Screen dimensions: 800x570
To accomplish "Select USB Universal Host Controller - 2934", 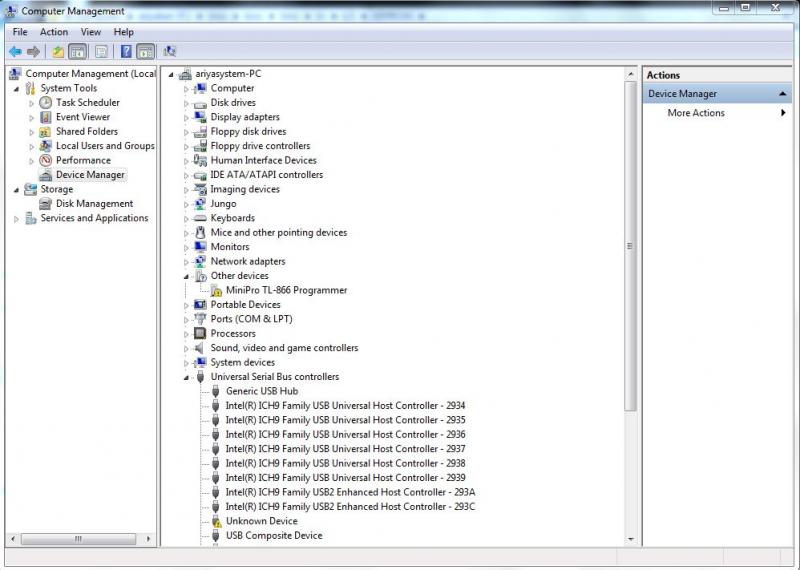I will (345, 406).
